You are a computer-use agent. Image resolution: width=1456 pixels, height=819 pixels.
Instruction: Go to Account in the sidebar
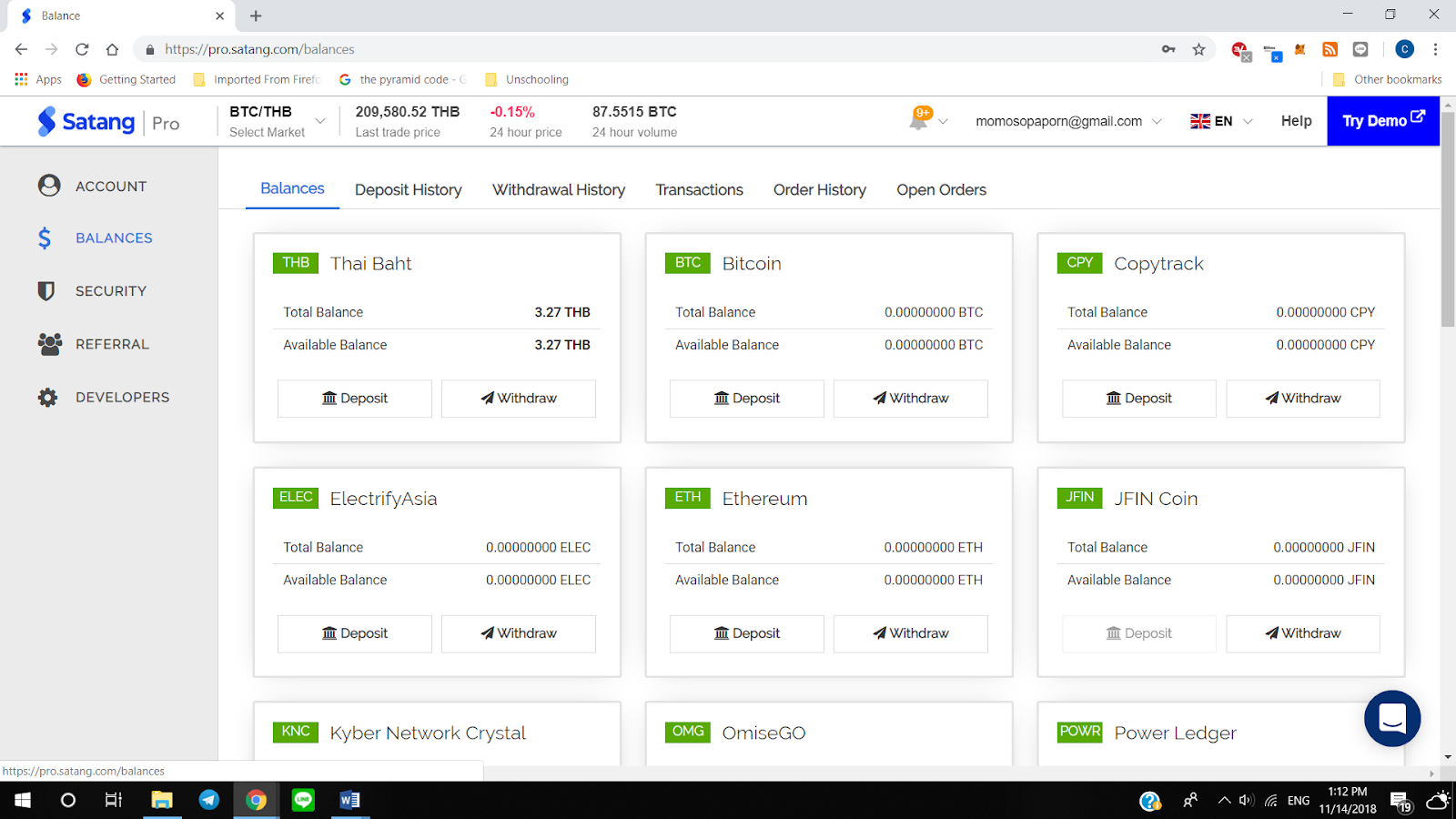click(x=111, y=186)
